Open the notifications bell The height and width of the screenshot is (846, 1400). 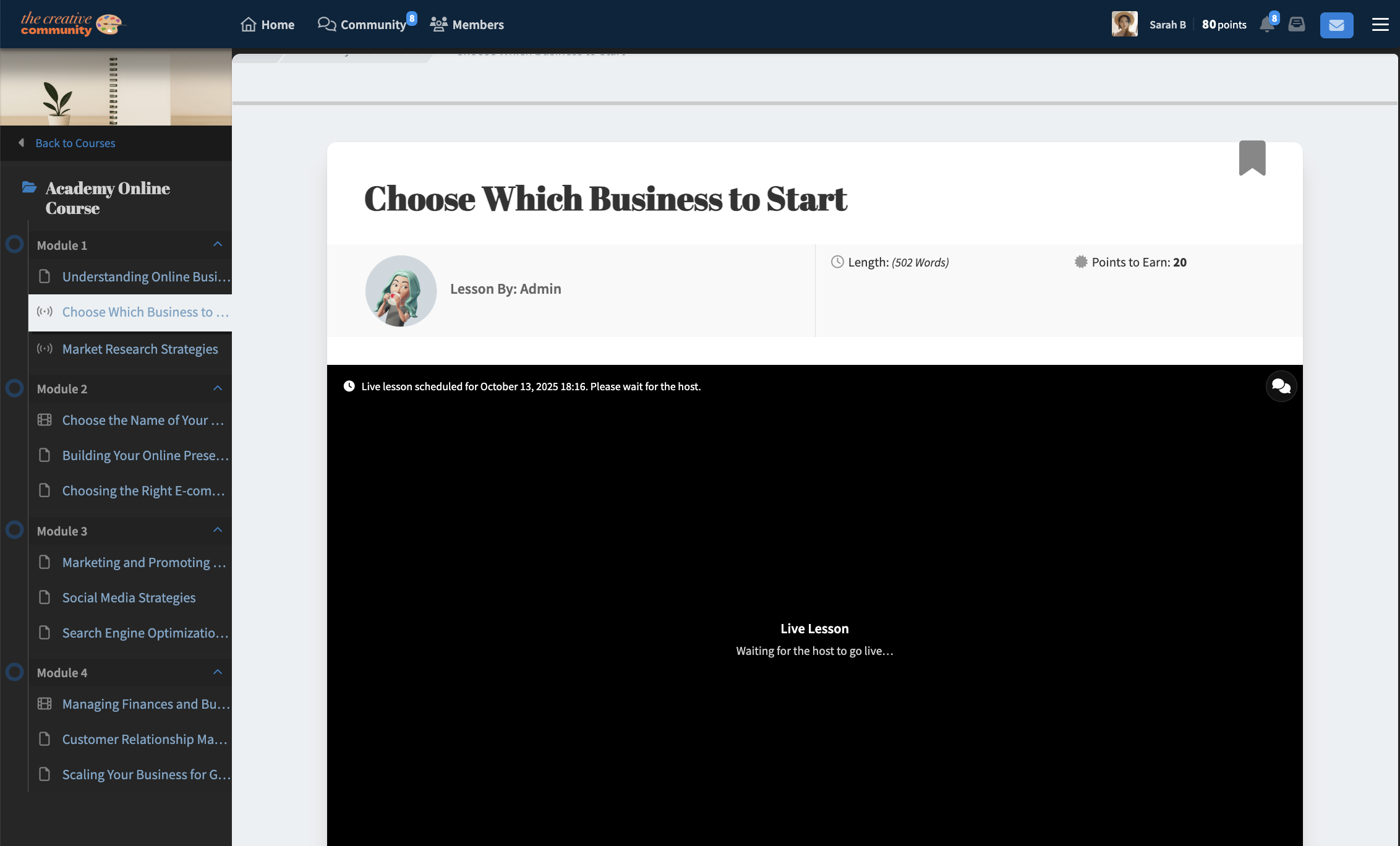pos(1266,25)
